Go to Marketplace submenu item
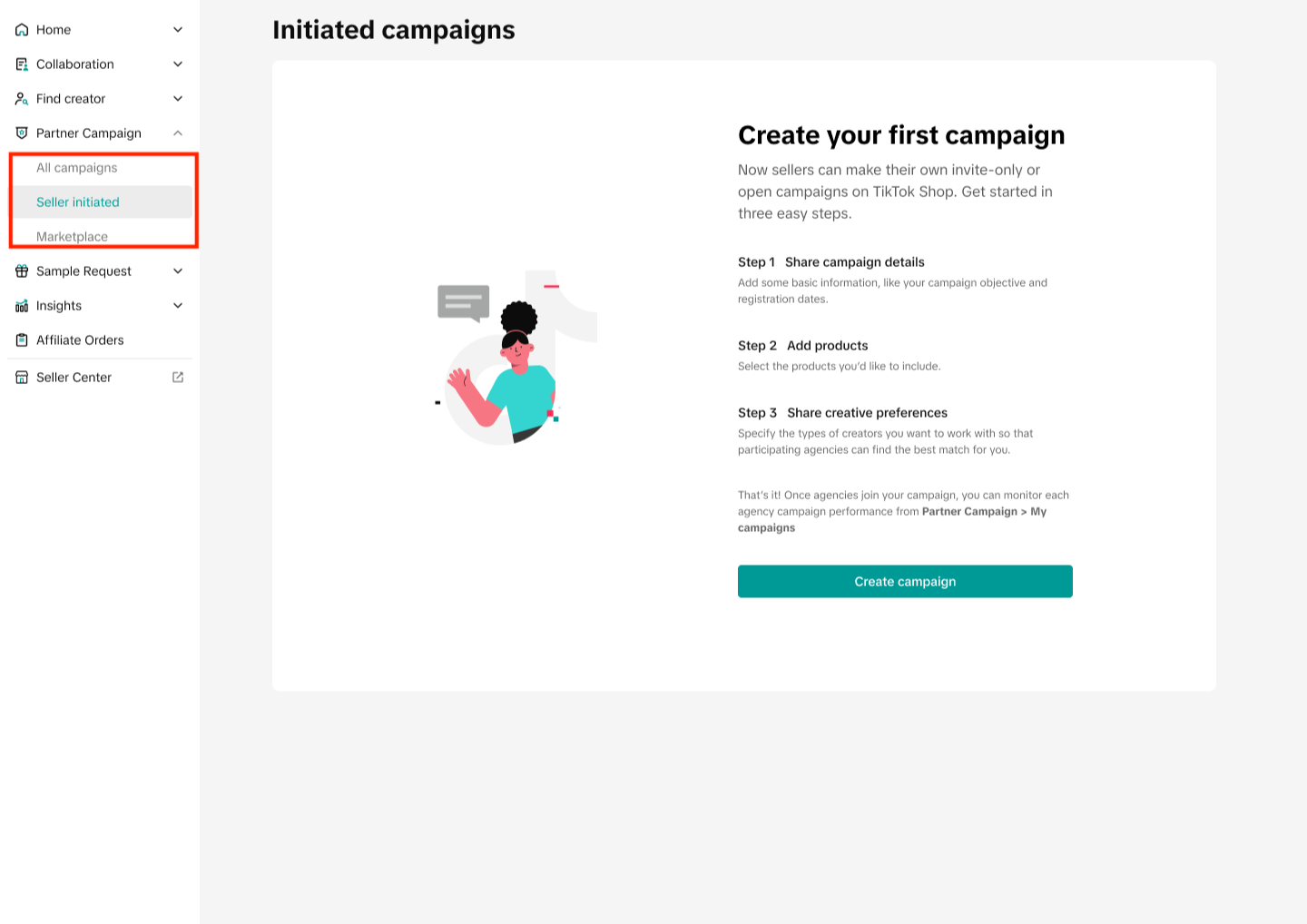This screenshot has height=924, width=1307. (73, 236)
